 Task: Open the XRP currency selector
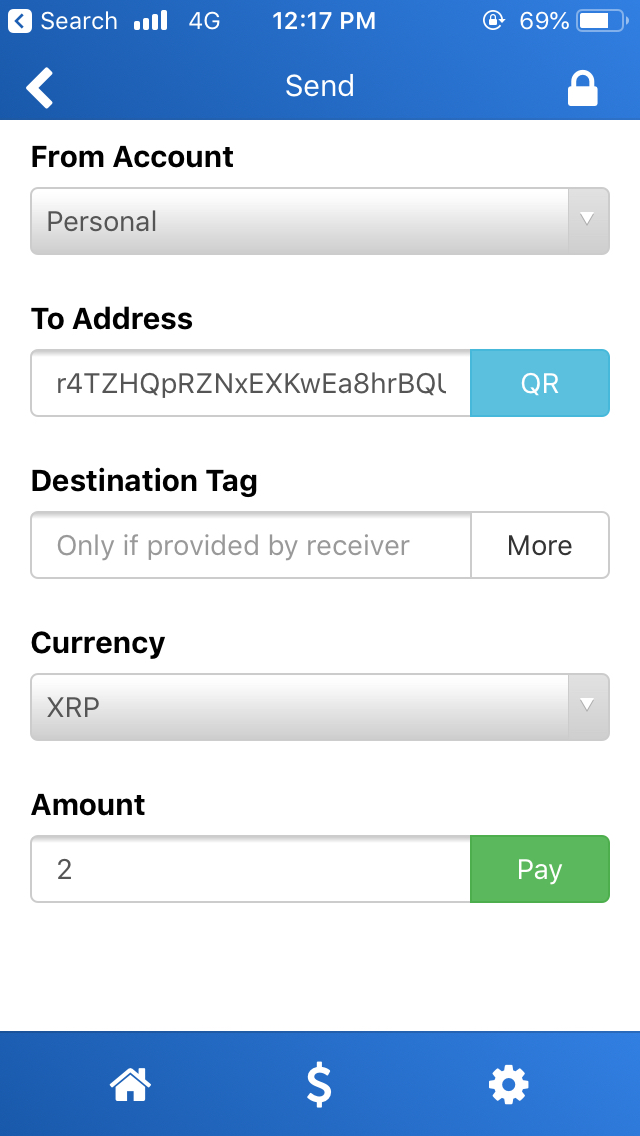tap(300, 707)
